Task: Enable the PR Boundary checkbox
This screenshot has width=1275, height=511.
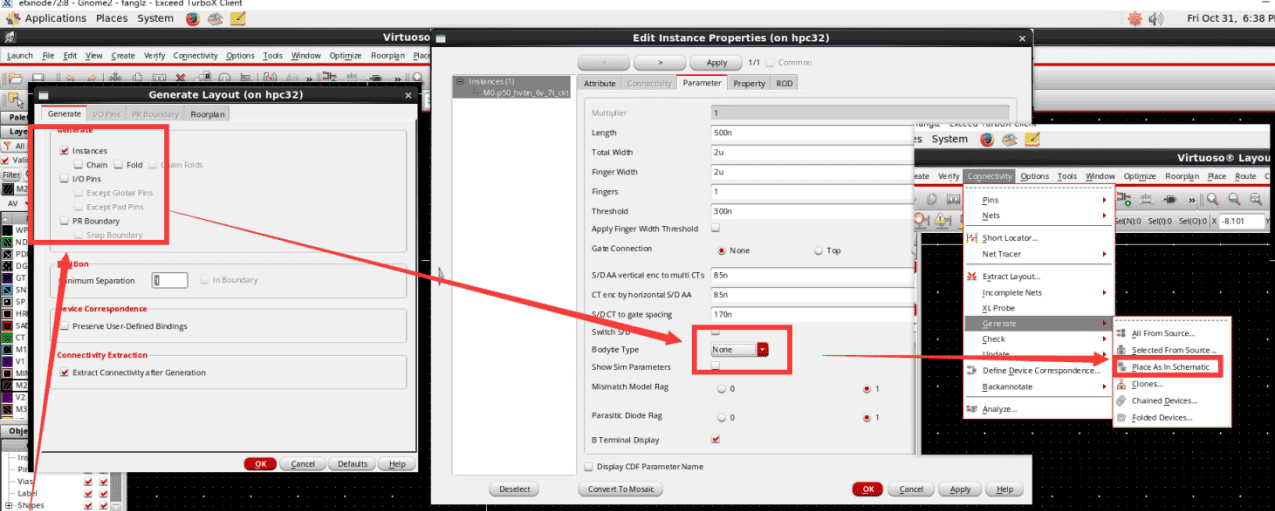Action: (x=65, y=221)
